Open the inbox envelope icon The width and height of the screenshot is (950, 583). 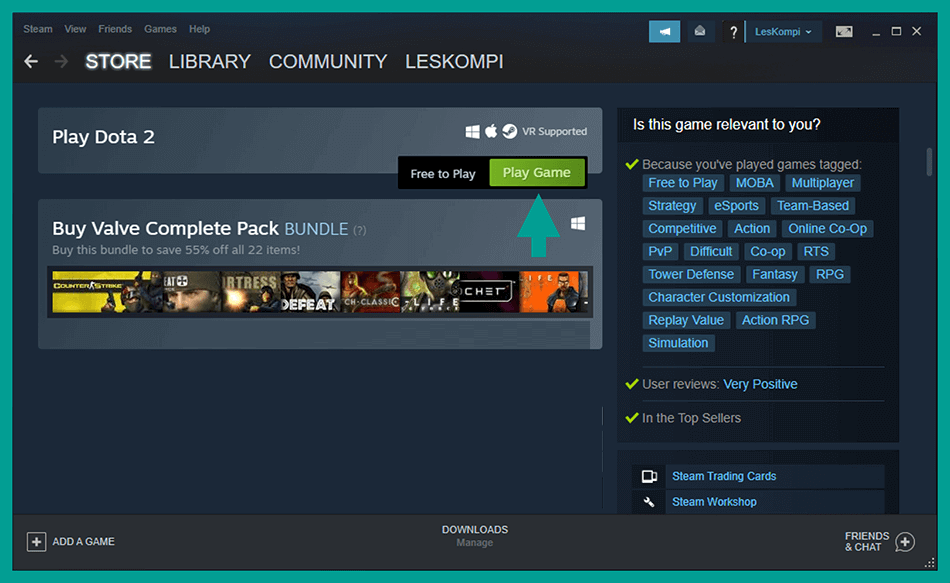pyautogui.click(x=700, y=32)
